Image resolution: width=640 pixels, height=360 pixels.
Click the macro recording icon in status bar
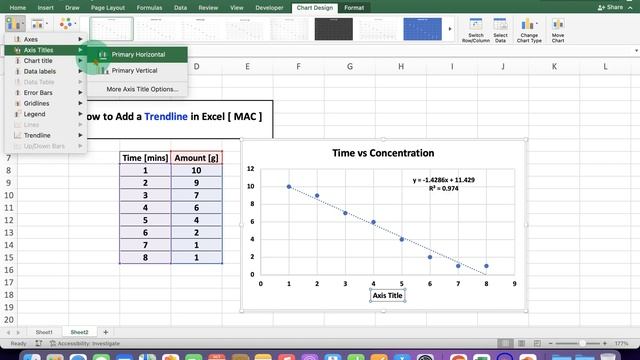38,344
